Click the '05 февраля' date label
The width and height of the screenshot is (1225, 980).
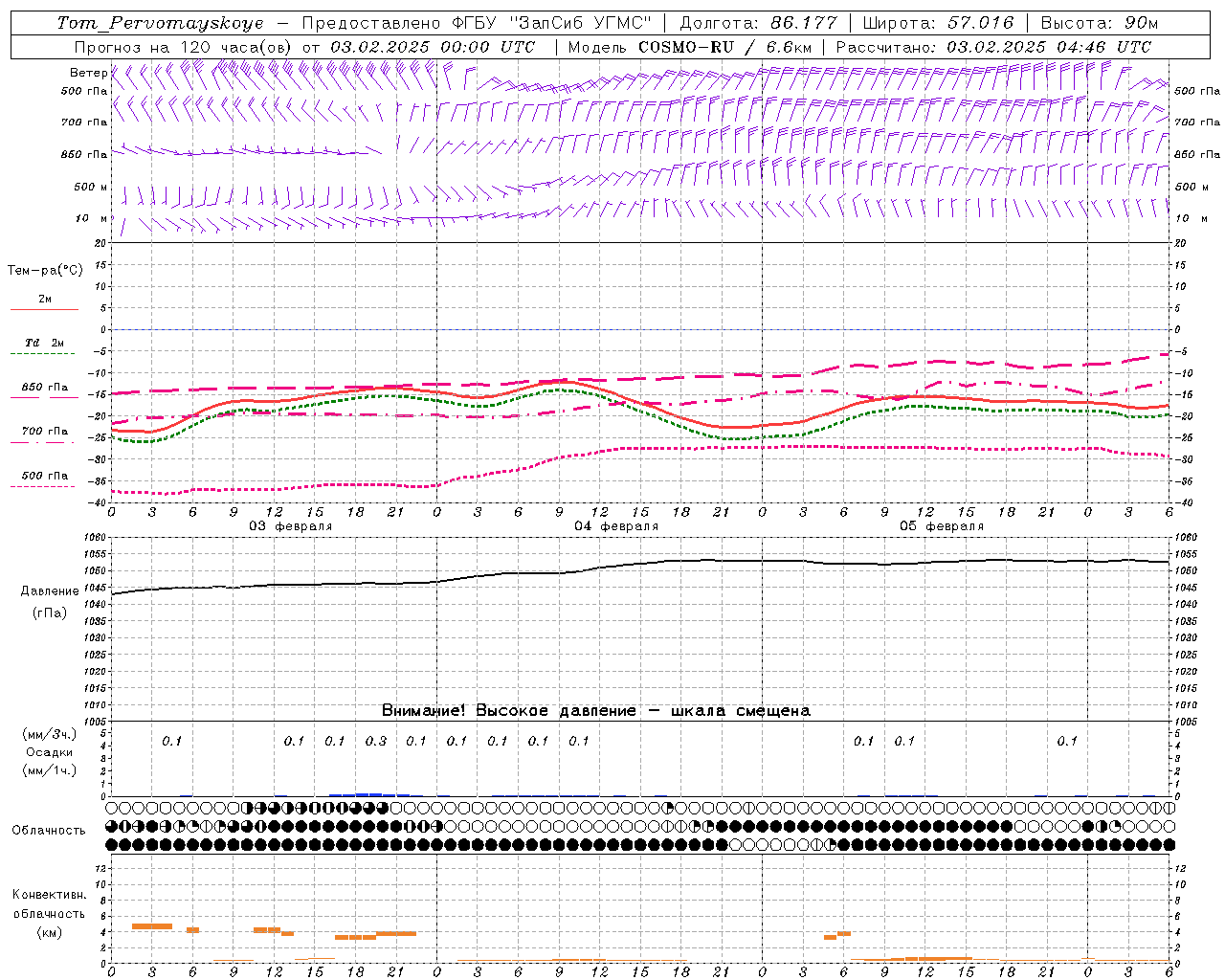pyautogui.click(x=942, y=526)
